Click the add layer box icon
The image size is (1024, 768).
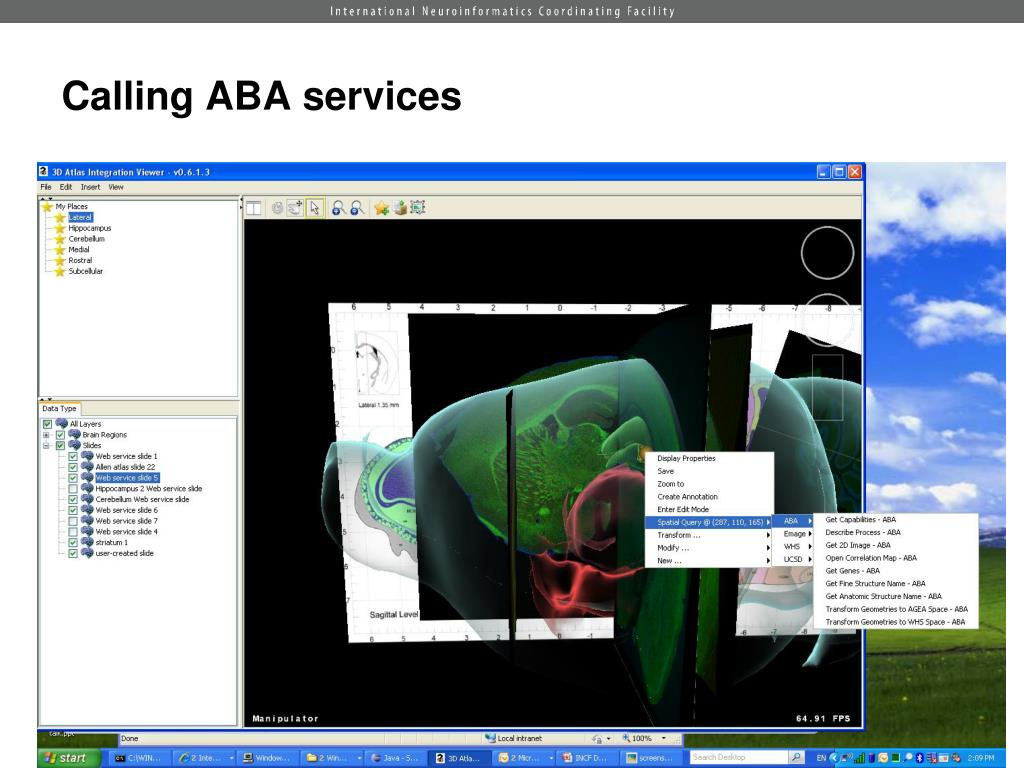coord(400,208)
